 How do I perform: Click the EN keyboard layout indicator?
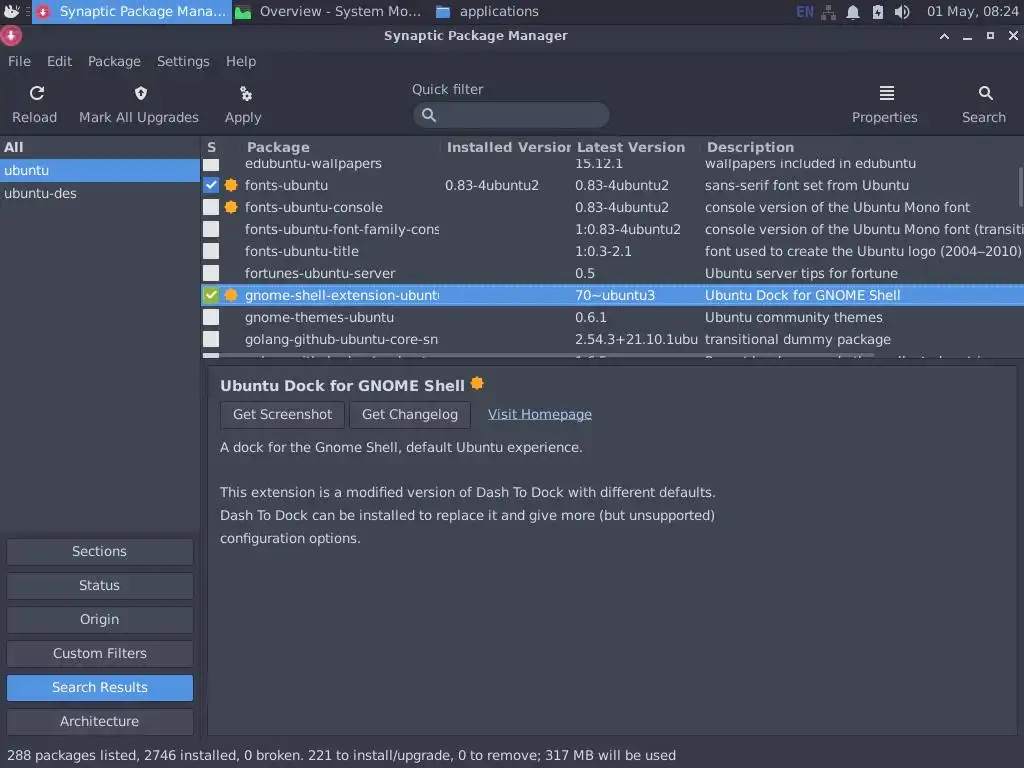[x=805, y=12]
